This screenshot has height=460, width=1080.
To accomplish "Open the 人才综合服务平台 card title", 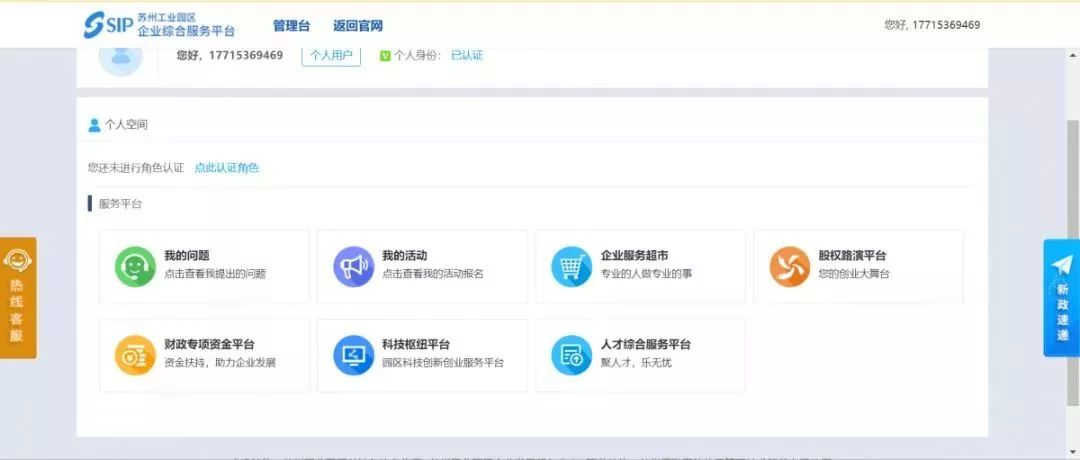I will tap(645, 345).
